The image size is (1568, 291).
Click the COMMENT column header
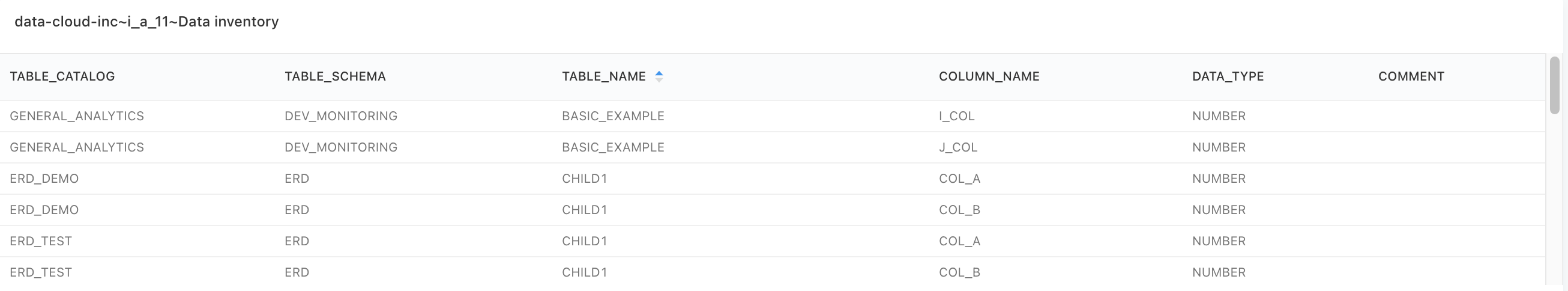point(1411,76)
